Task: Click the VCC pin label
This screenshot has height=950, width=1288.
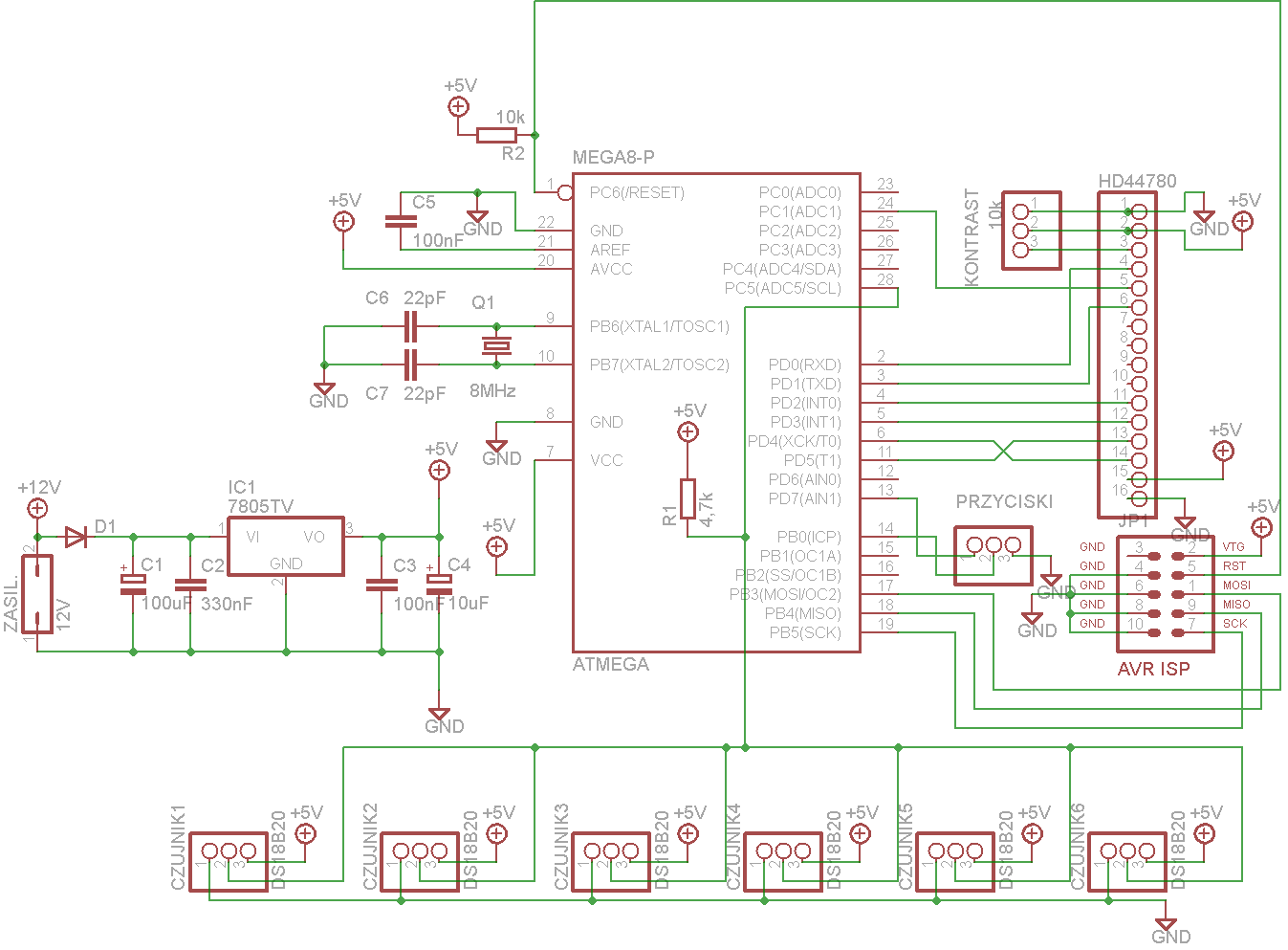Action: click(606, 460)
